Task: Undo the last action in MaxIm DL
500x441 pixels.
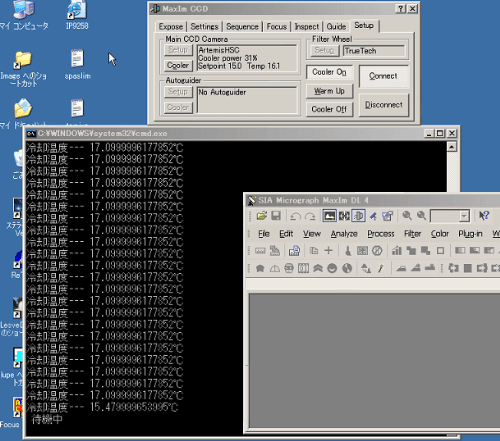Action: tap(295, 217)
